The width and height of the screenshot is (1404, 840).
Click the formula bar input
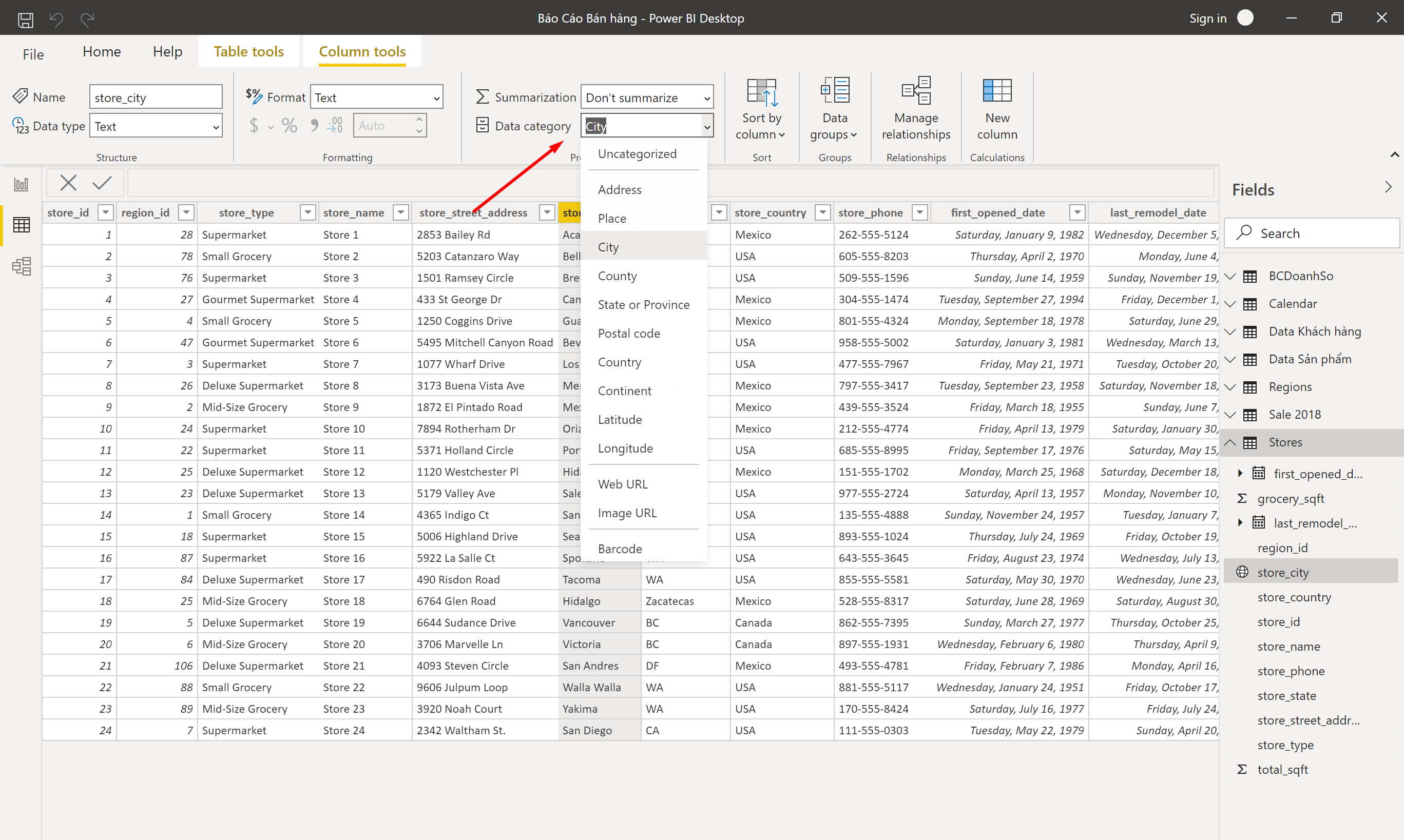pos(670,183)
